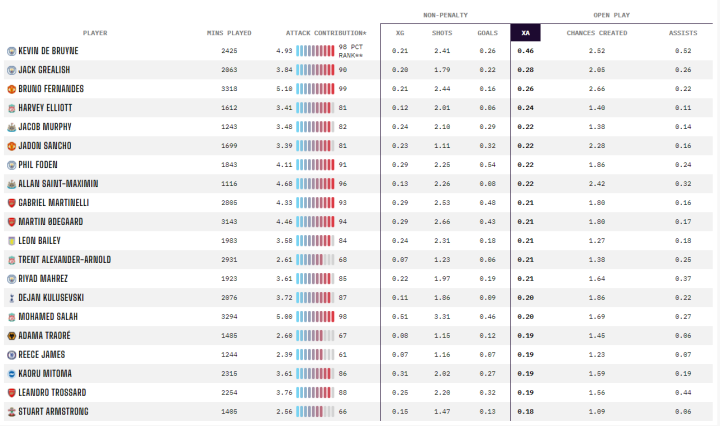
Task: Click the club badge next to Jacob Murphy
Action: point(11,127)
